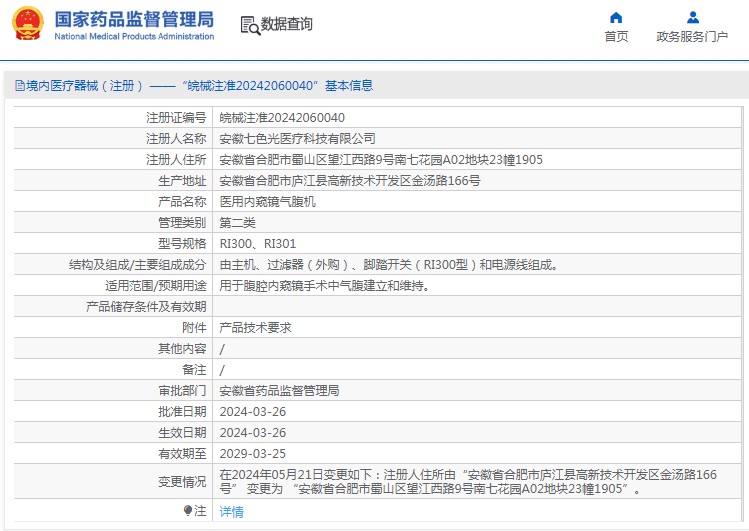Screen dimensions: 749x531
Task: Click the national emblem logo
Action: (x=28, y=23)
